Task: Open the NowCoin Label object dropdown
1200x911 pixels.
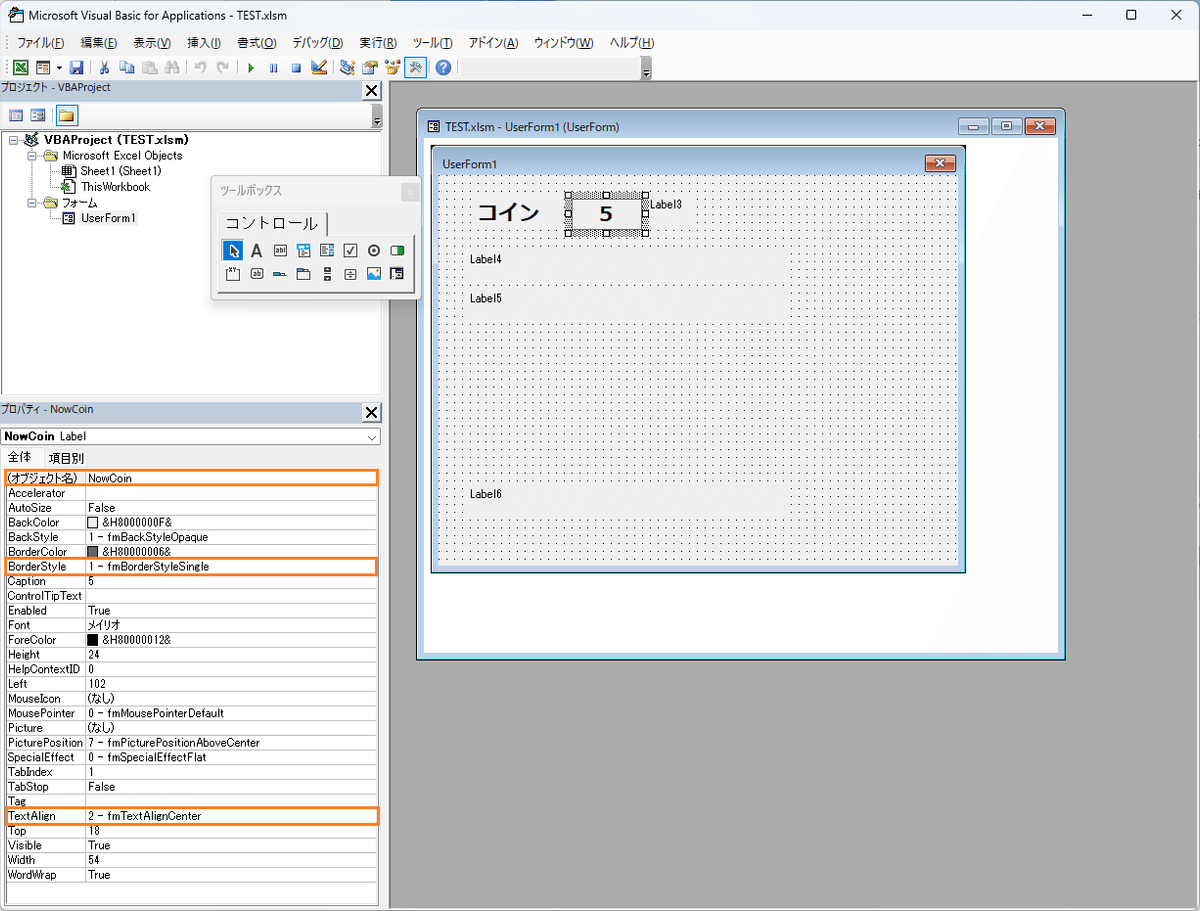Action: (x=372, y=437)
